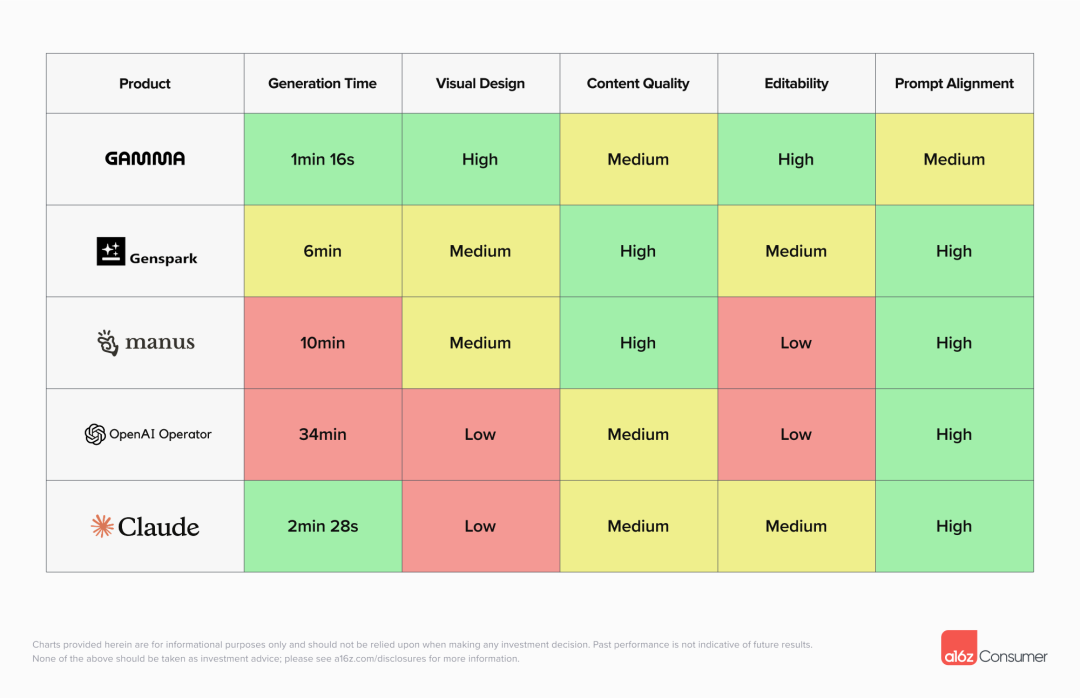Viewport: 1080px width, 698px height.
Task: Click the Claude starburst logo
Action: (x=102, y=526)
